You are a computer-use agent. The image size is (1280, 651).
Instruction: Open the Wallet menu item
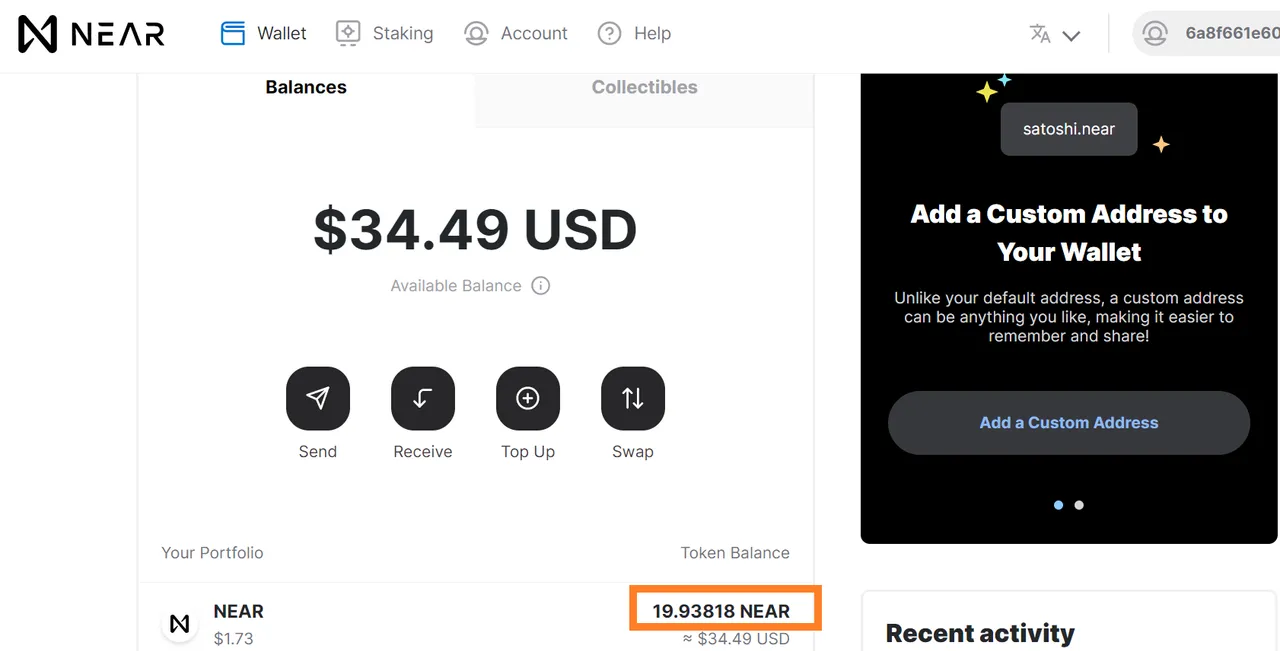[x=263, y=33]
